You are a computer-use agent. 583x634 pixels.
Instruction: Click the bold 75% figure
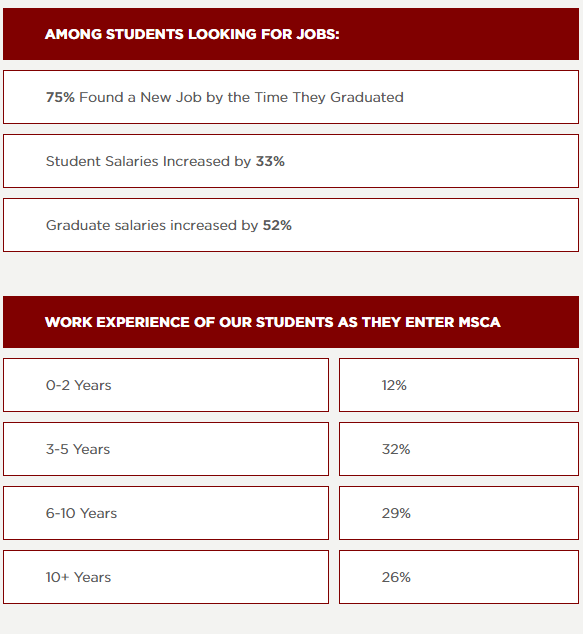(x=60, y=97)
